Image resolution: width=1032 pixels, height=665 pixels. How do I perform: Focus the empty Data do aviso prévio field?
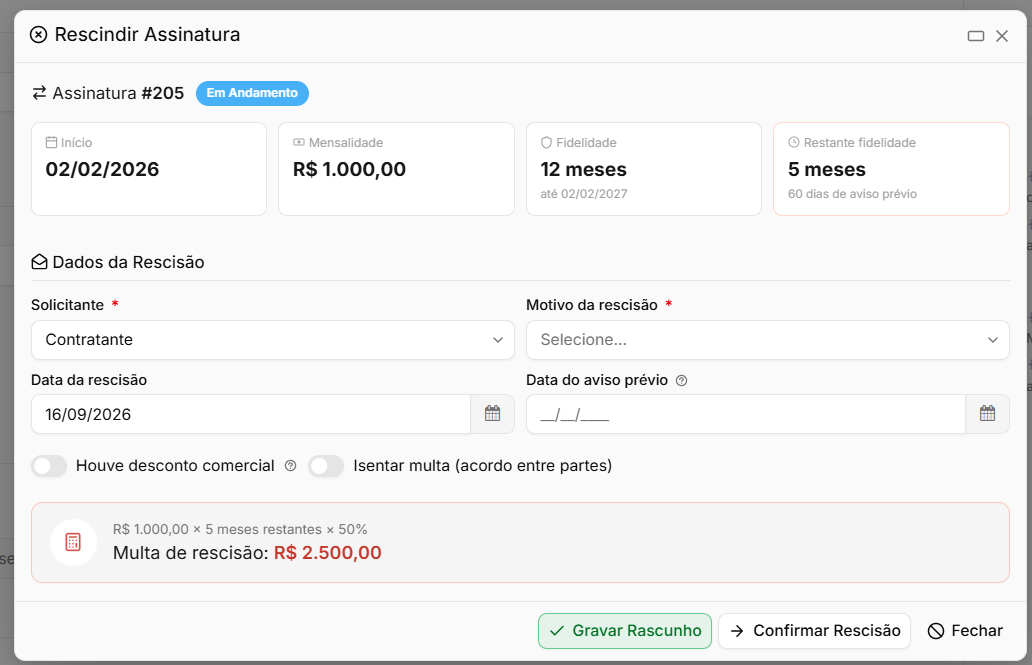[x=746, y=414]
